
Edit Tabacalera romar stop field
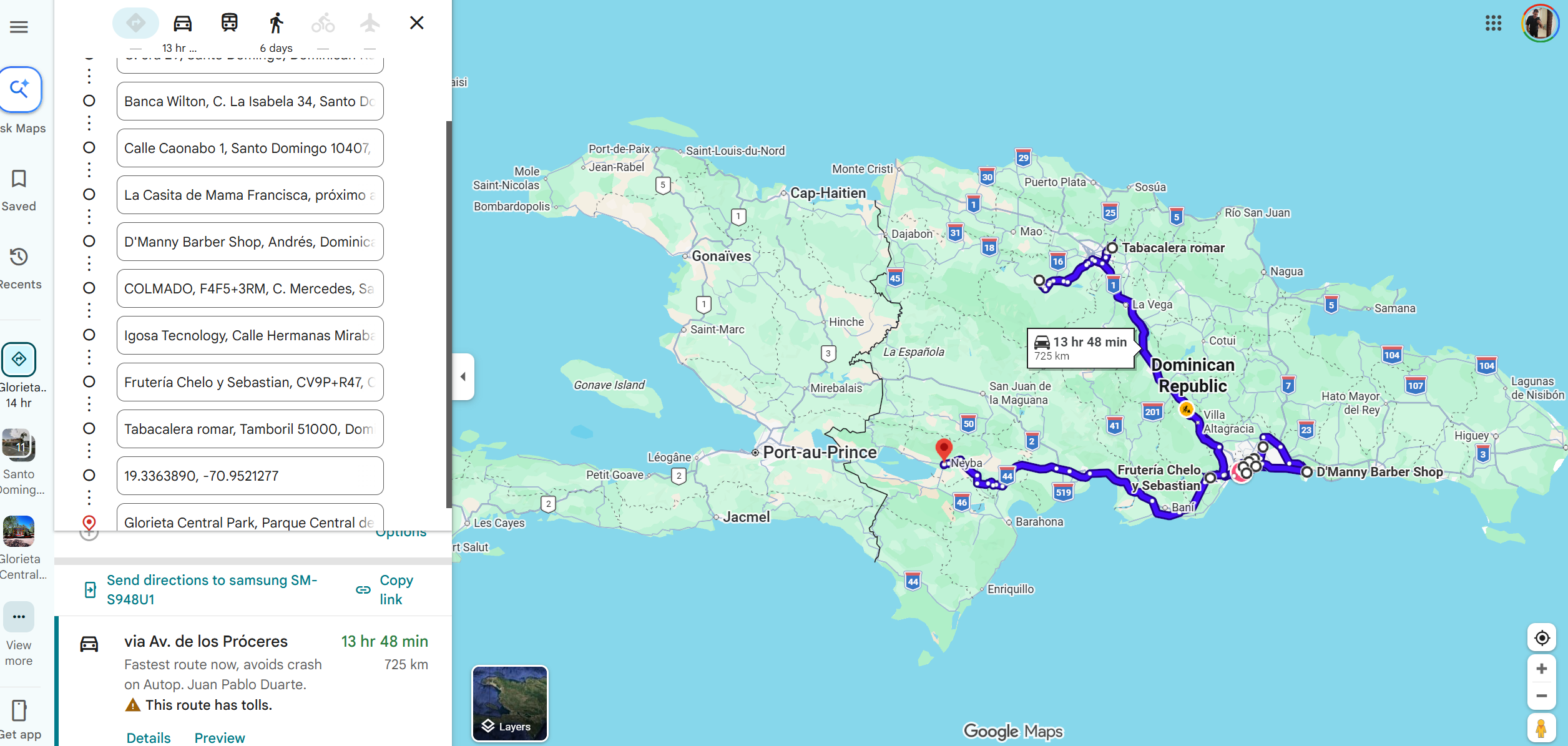tap(250, 429)
